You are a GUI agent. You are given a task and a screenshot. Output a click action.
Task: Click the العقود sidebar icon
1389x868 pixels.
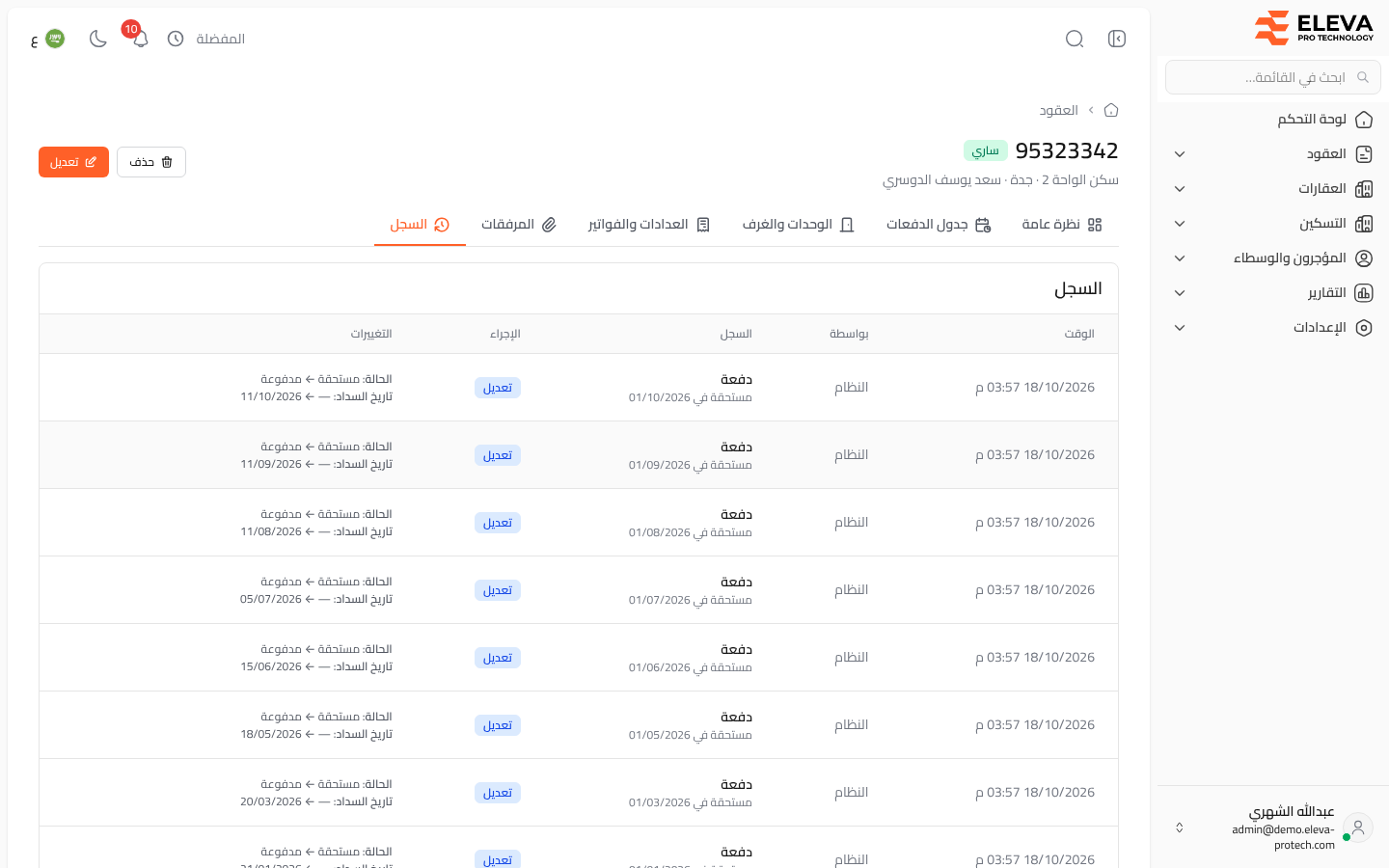1364,154
